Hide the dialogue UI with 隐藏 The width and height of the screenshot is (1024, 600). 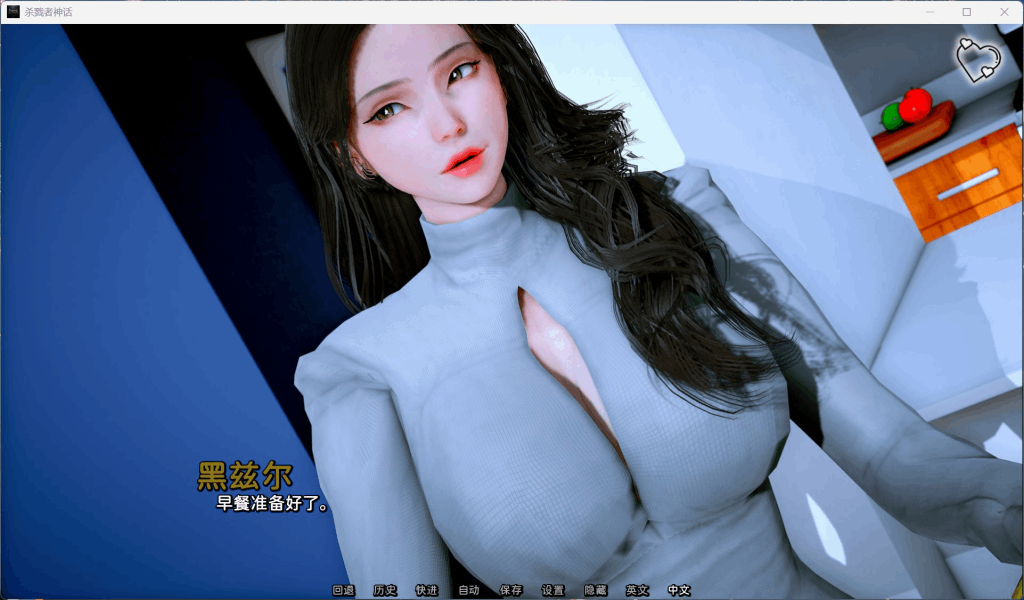click(x=594, y=590)
